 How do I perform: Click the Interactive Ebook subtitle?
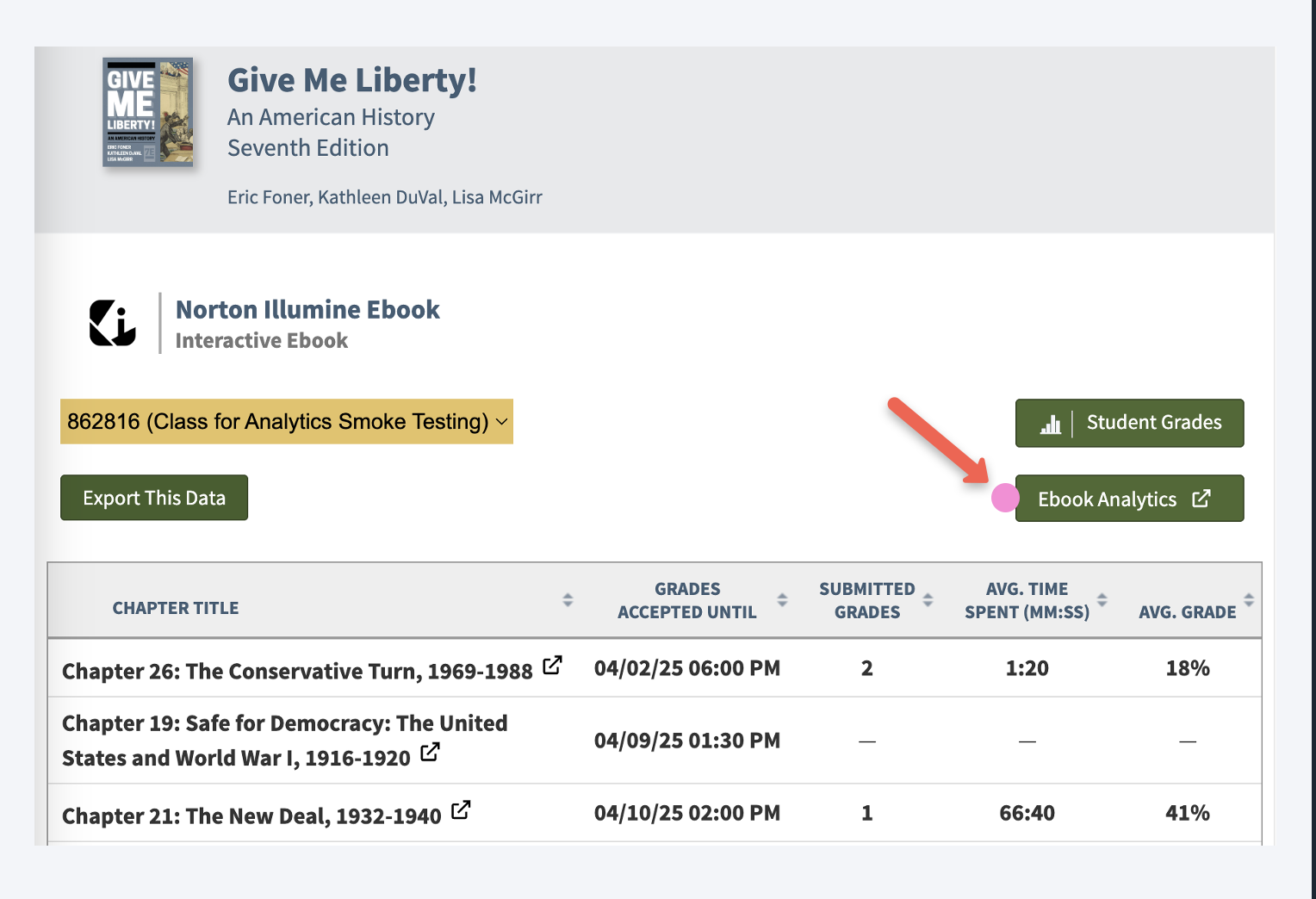[x=262, y=341]
